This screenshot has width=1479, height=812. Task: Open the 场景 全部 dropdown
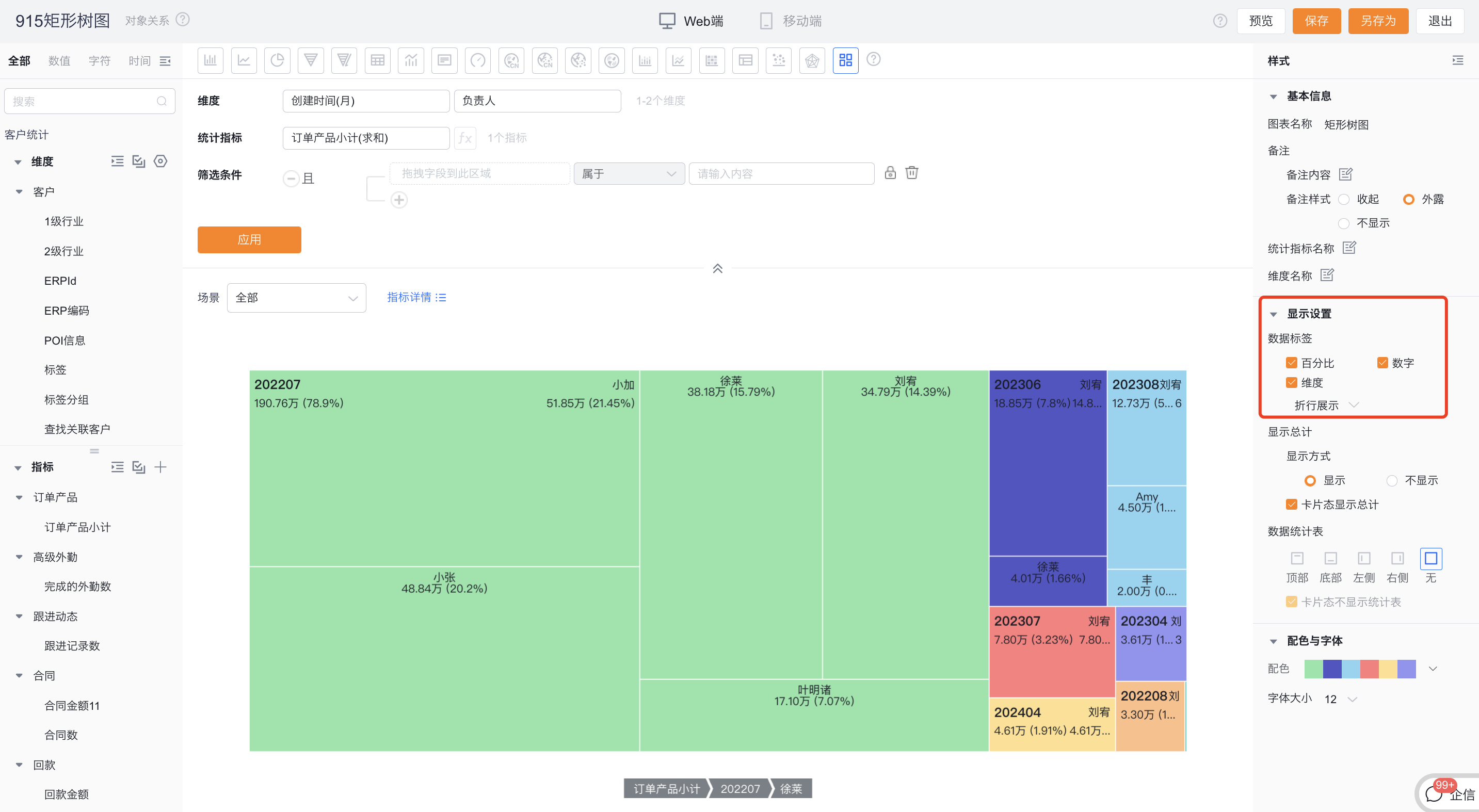[x=296, y=298]
